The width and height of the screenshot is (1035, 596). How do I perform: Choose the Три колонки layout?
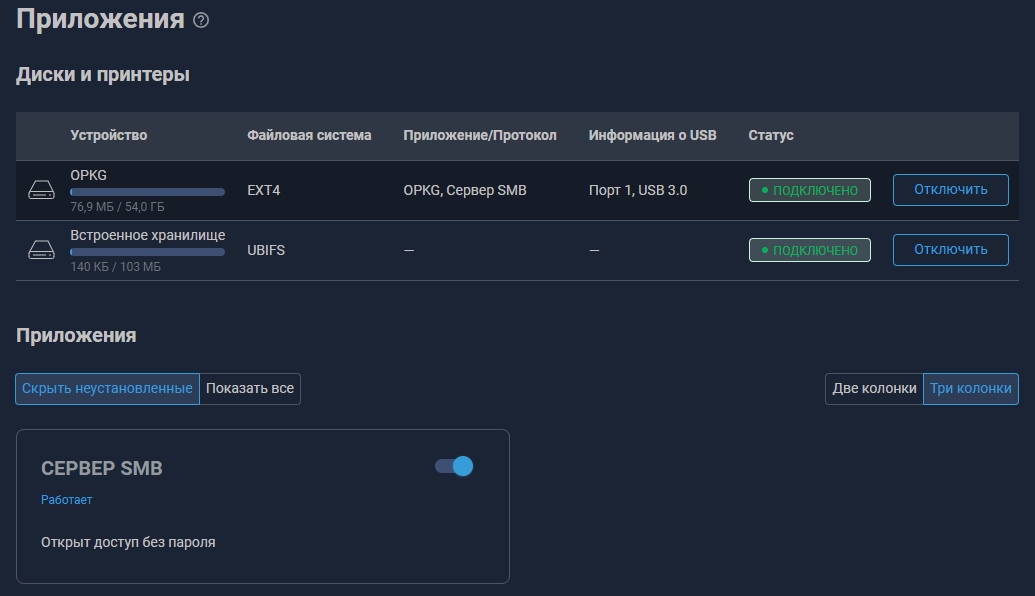[970, 388]
